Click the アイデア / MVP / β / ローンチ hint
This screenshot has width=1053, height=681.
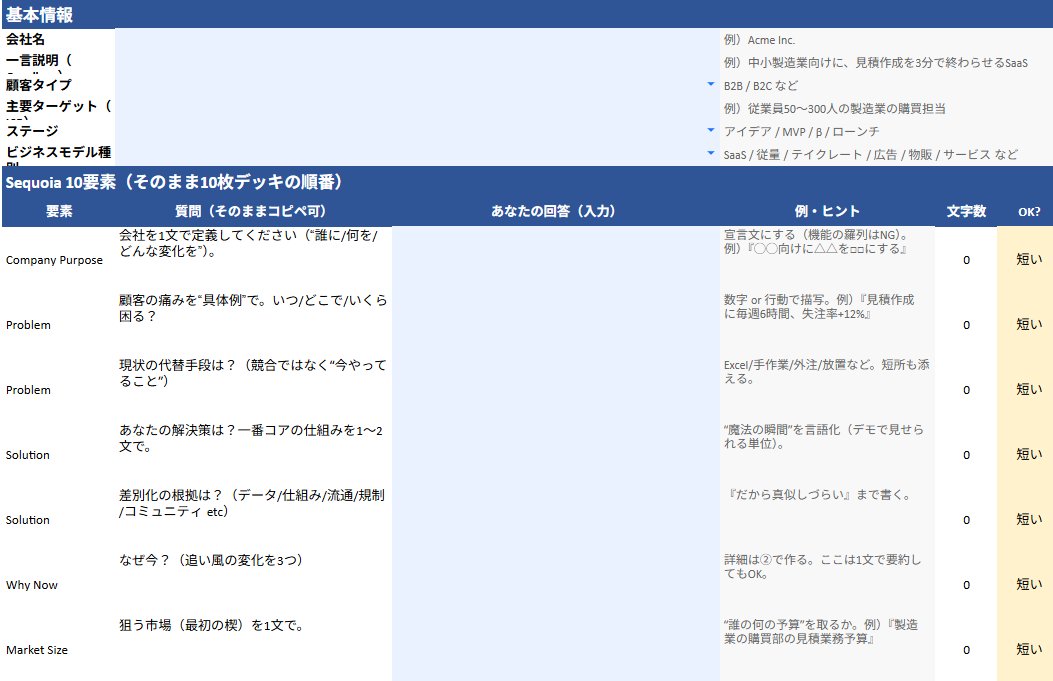(886, 131)
